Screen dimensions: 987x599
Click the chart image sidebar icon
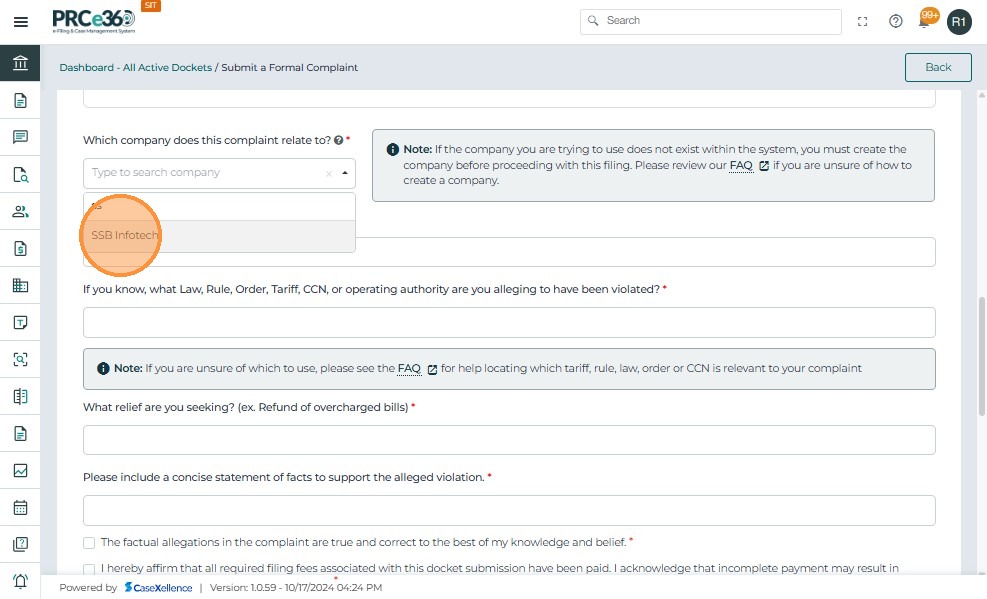[20, 470]
